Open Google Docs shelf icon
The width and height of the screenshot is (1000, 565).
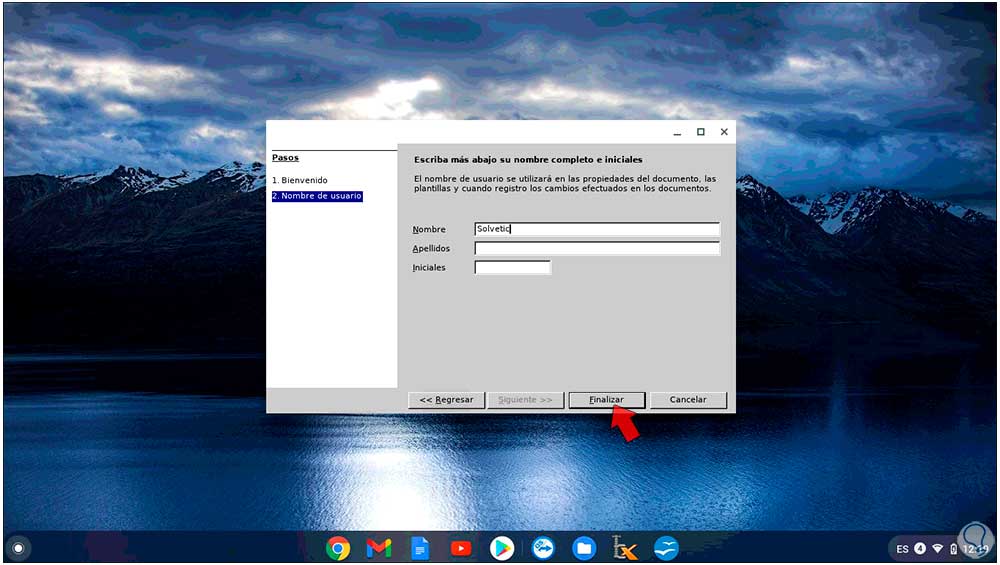[x=420, y=548]
